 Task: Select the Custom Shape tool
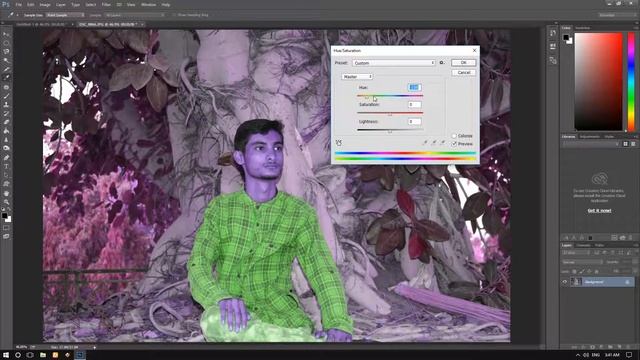(6, 184)
